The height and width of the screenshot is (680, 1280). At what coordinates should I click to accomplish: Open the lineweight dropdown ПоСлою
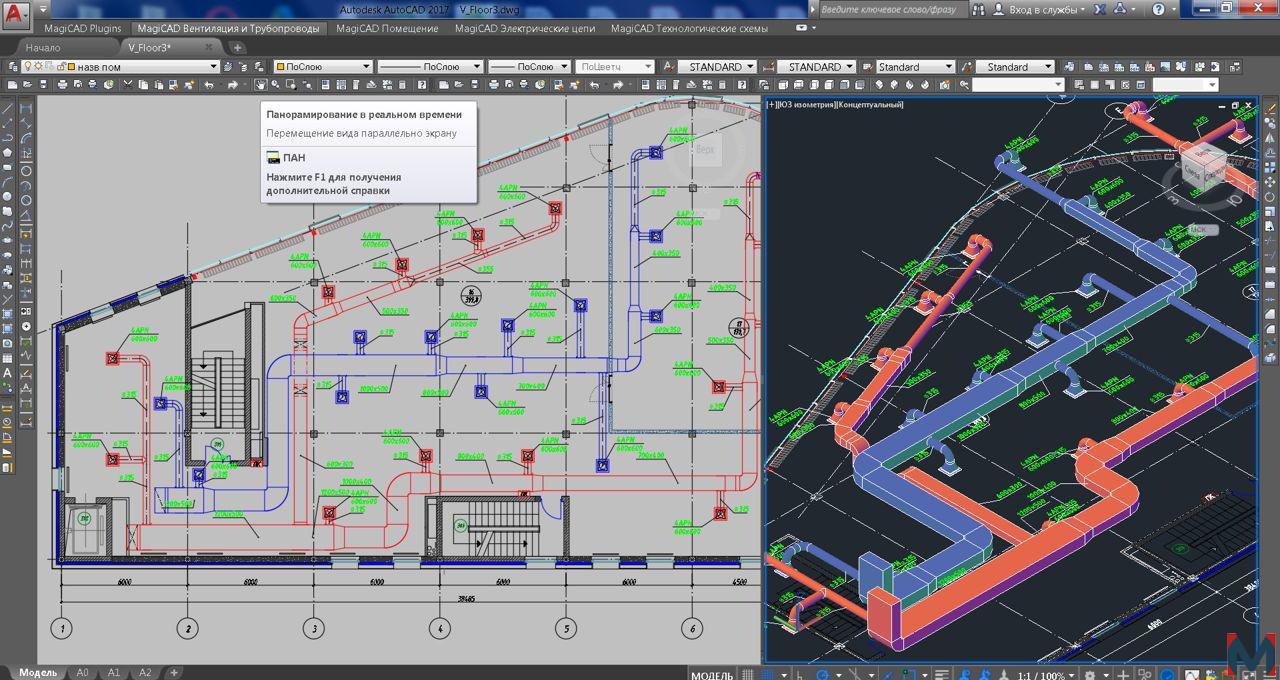click(530, 67)
